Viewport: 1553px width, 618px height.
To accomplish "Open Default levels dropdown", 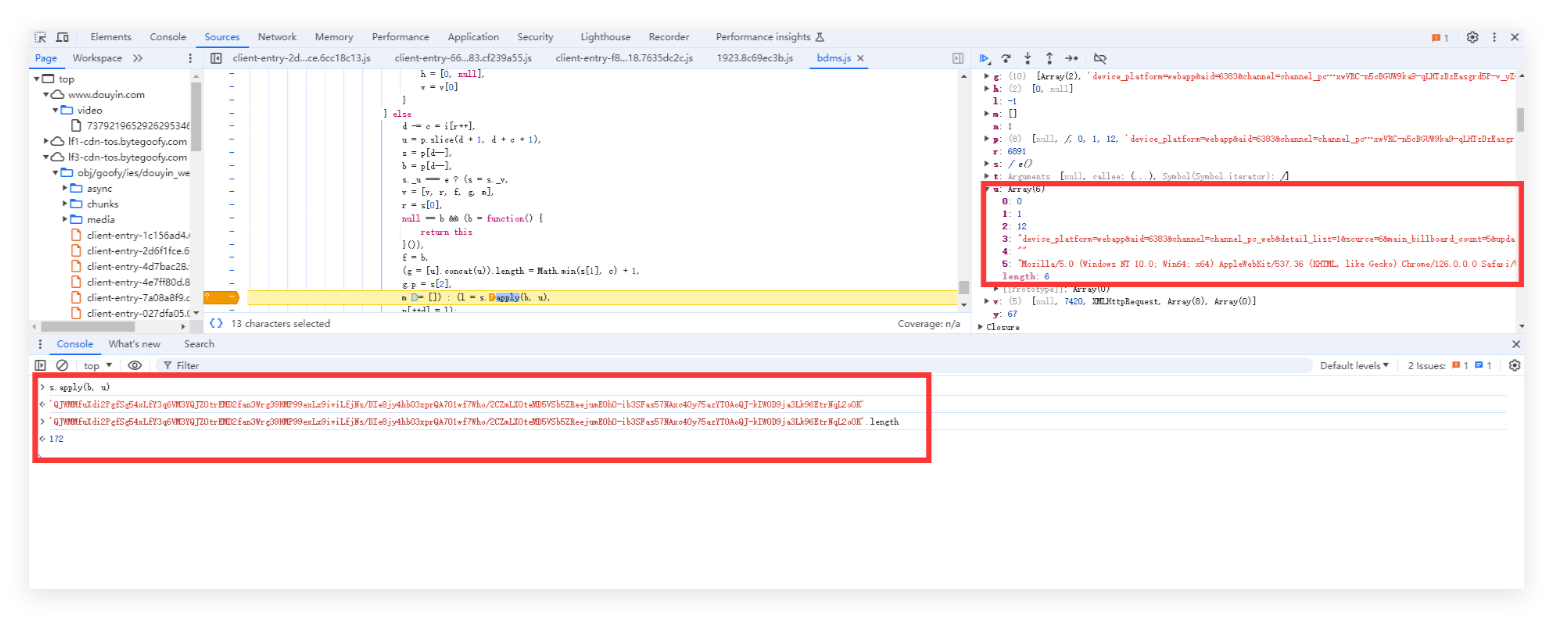I will [1354, 366].
